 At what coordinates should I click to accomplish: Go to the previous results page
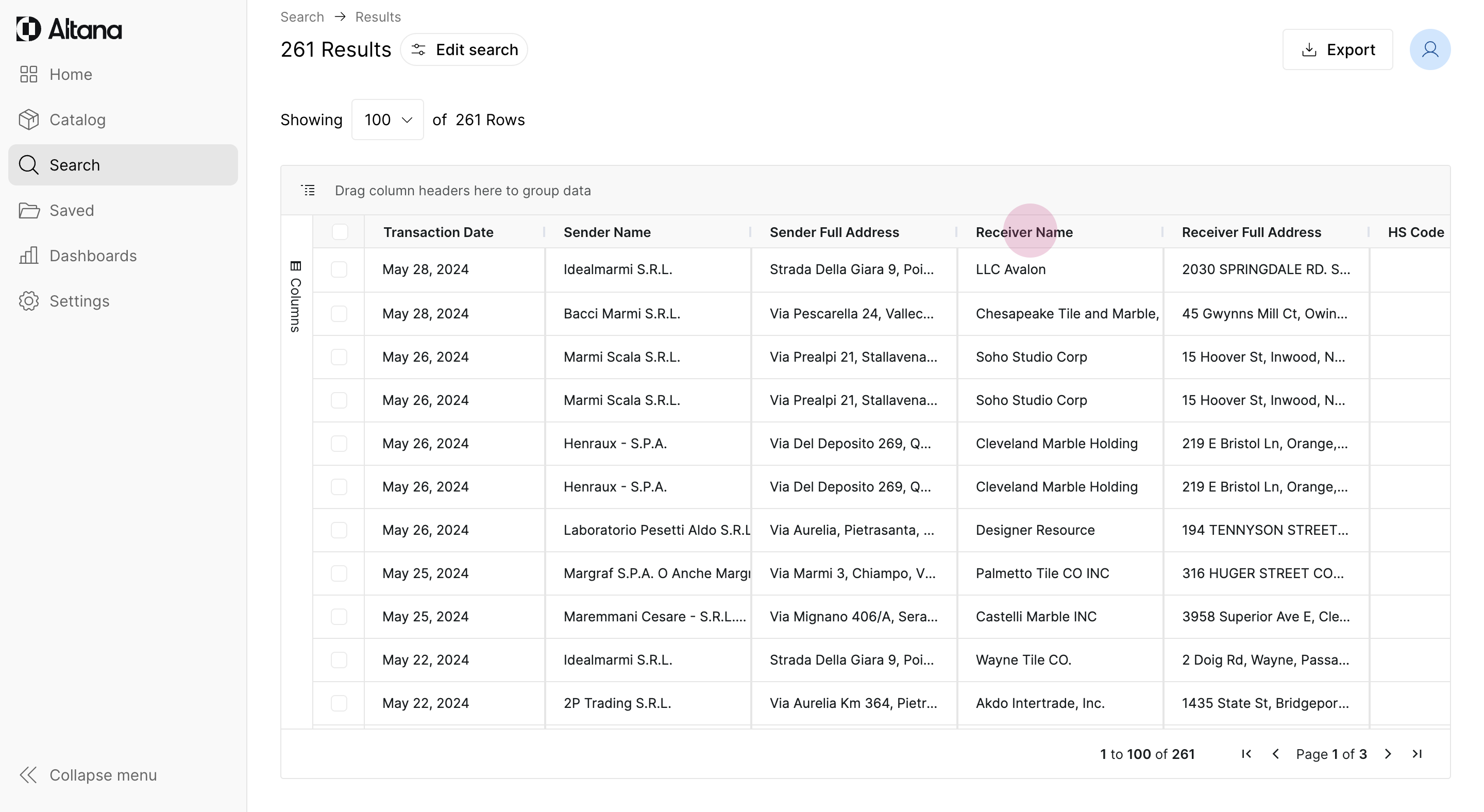1275,754
